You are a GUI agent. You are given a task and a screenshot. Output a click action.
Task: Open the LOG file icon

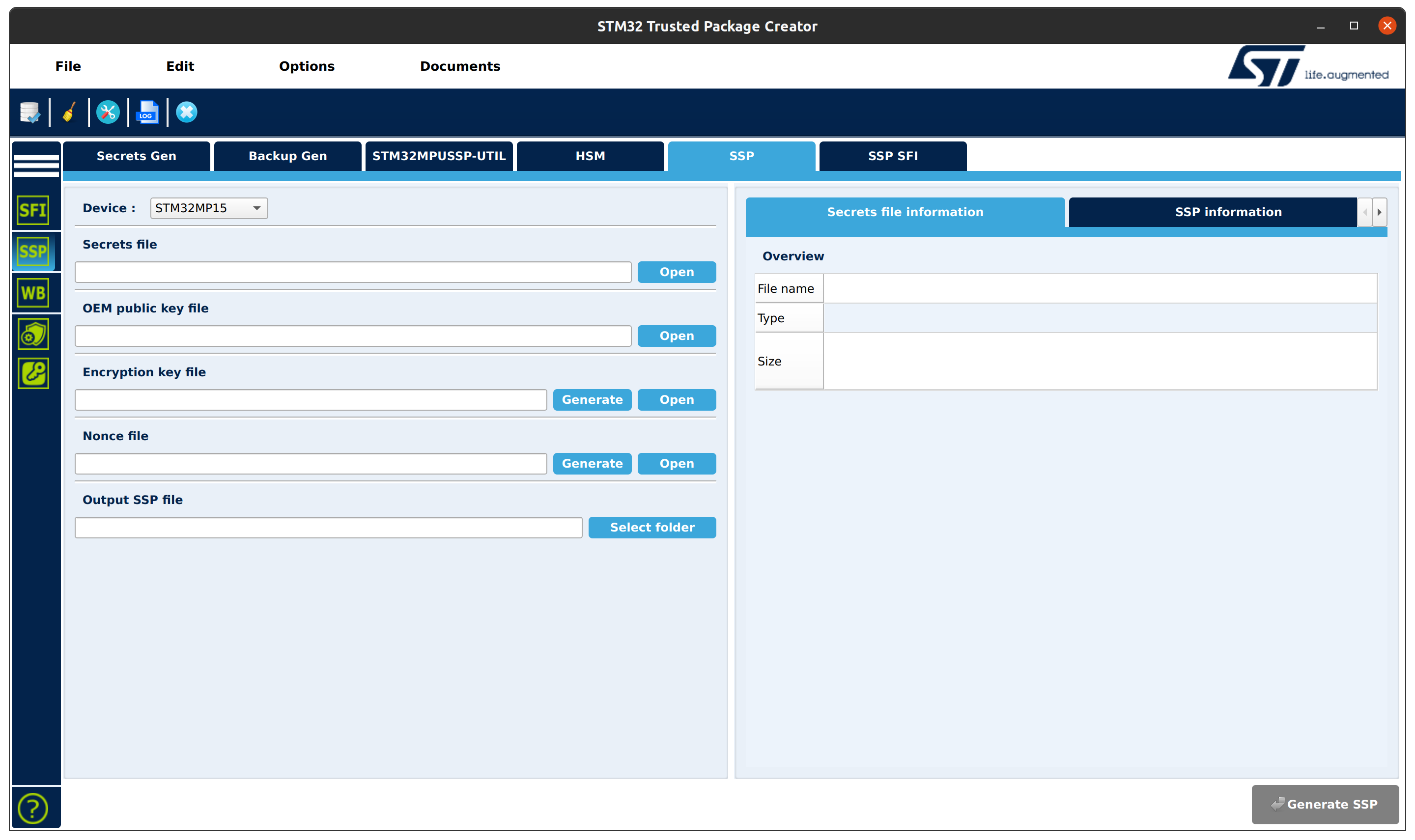[x=148, y=112]
